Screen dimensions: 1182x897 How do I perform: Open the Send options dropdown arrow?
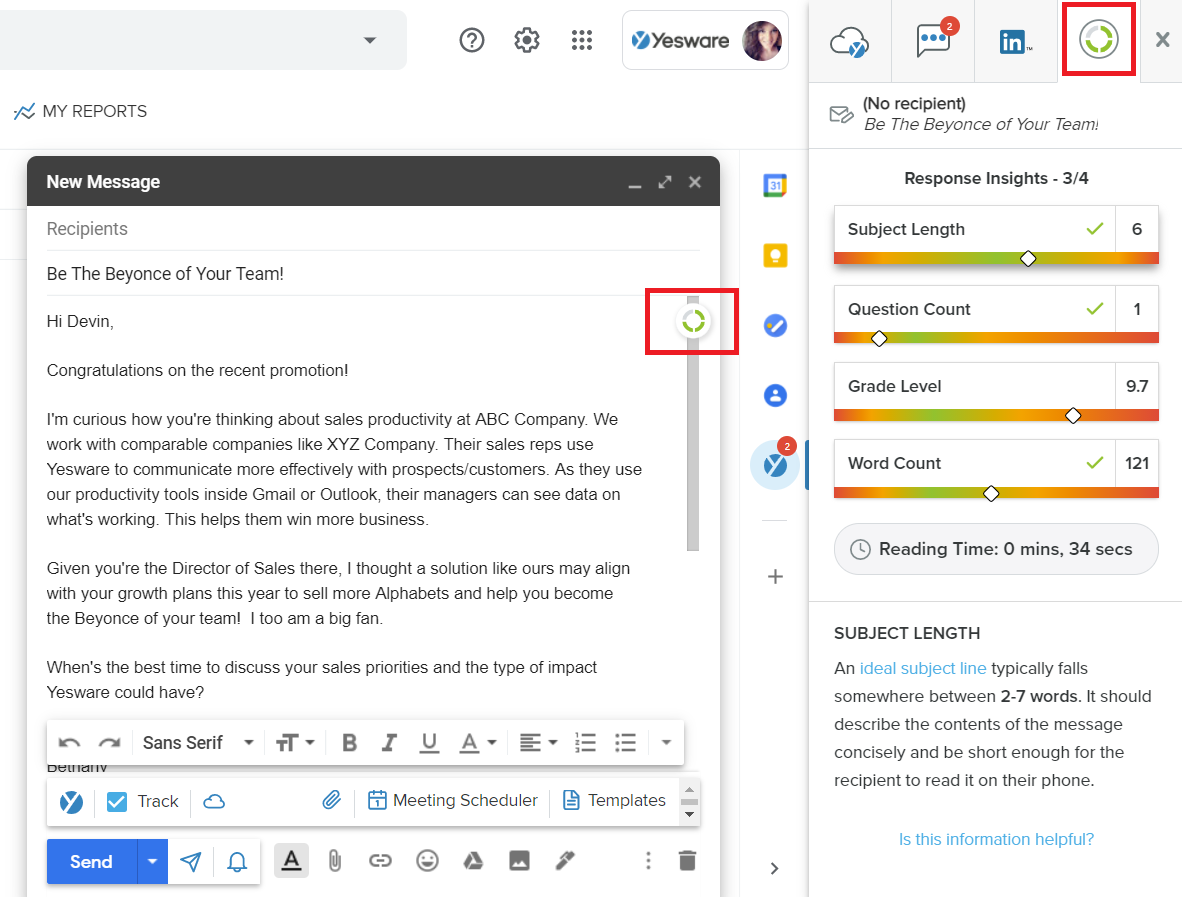click(x=152, y=862)
